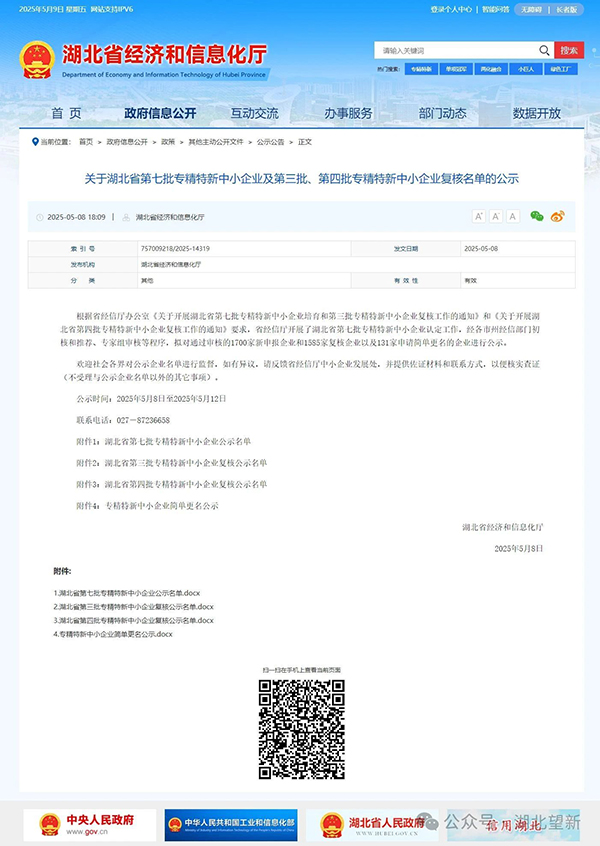Click the Hubei department national emblem logo

coord(37,60)
